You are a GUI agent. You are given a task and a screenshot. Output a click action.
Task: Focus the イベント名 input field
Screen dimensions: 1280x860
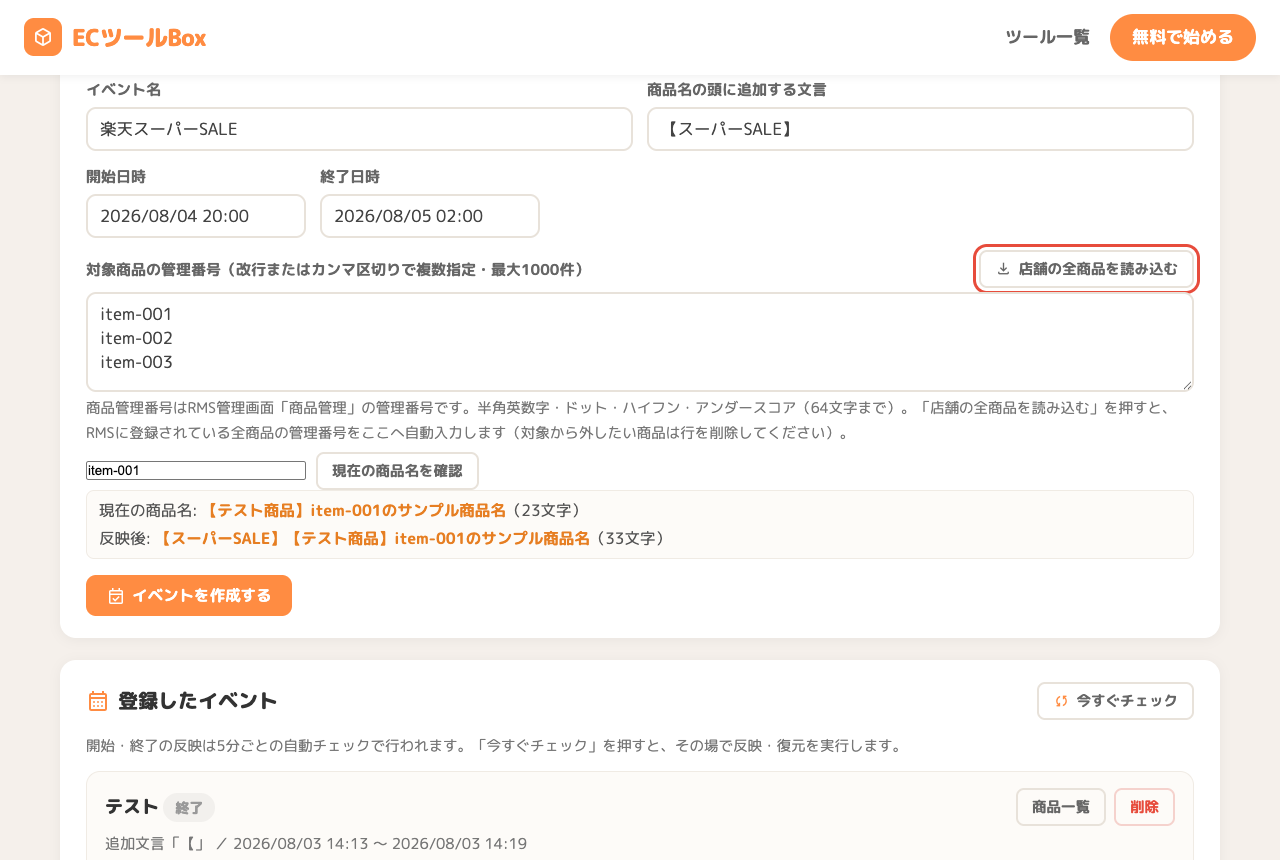(359, 129)
